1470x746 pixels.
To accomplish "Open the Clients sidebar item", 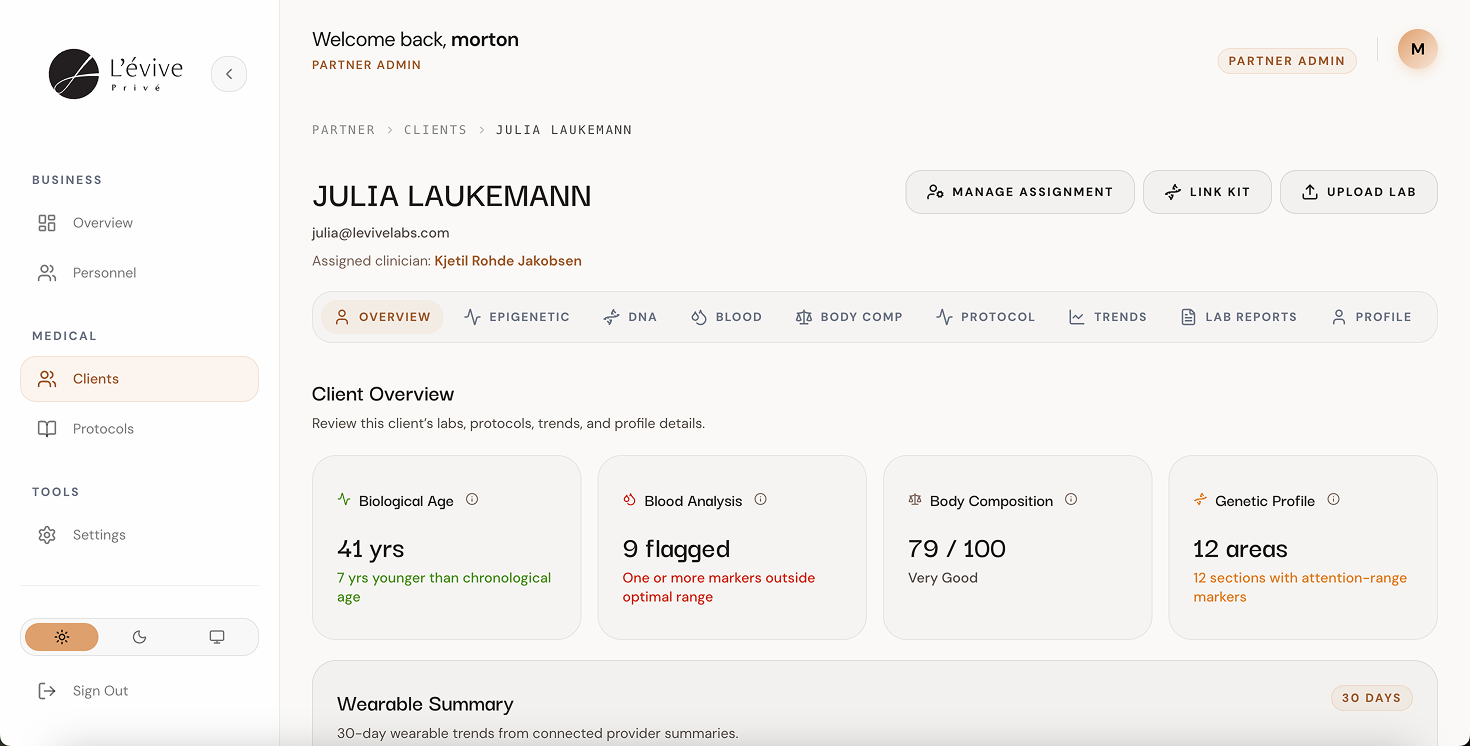I will (x=139, y=379).
